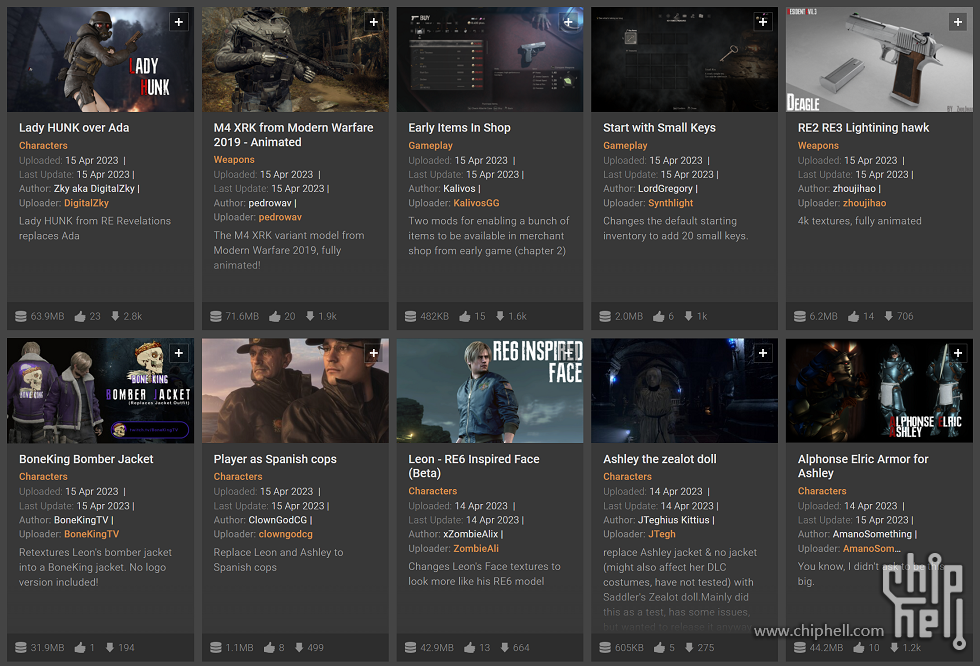Click the plus icon on M4 XRK thumbnail
980x666 pixels.
[374, 22]
